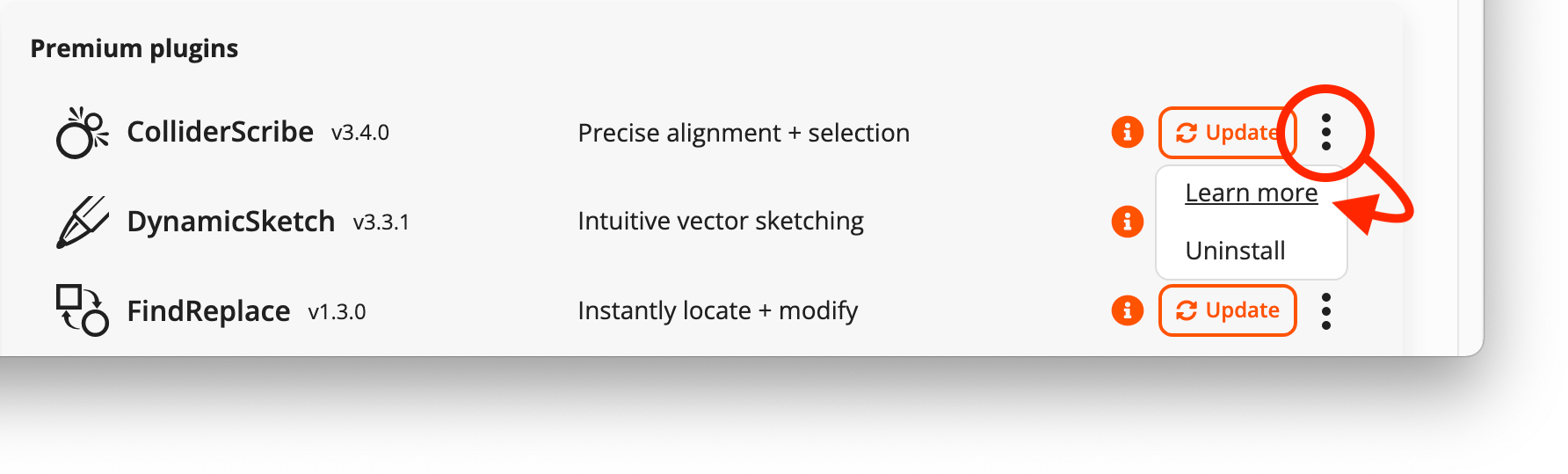Click the FindReplace v1.3.0 version label
The width and height of the screenshot is (1568, 474).
click(x=337, y=312)
